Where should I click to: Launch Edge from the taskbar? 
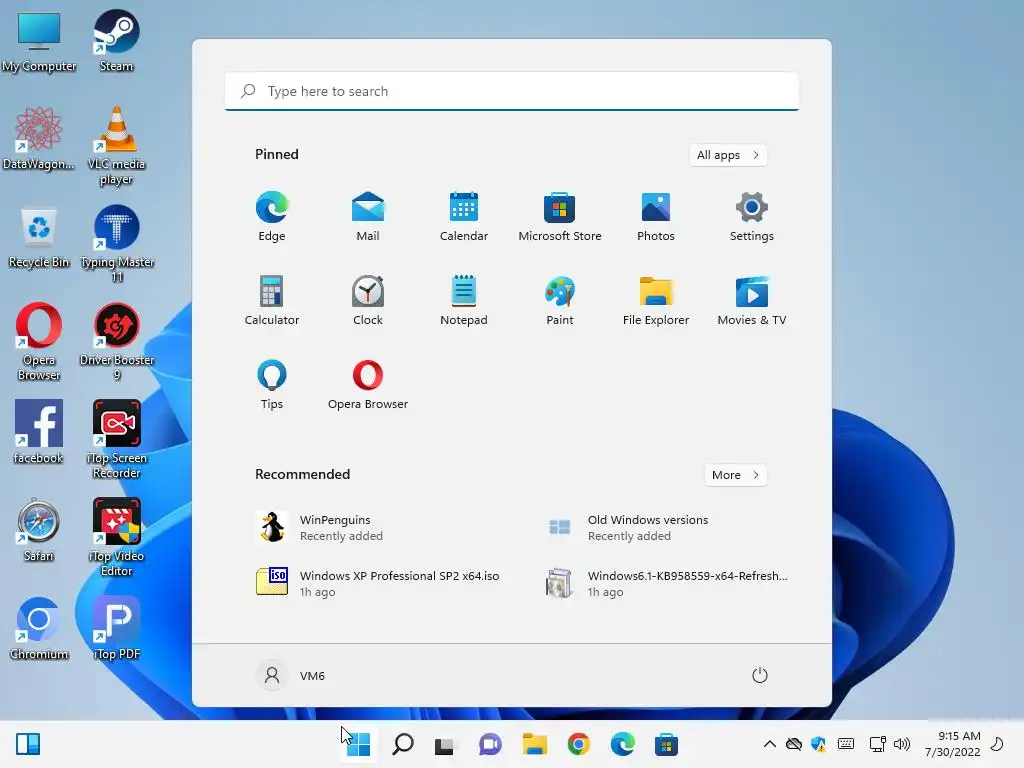[622, 744]
